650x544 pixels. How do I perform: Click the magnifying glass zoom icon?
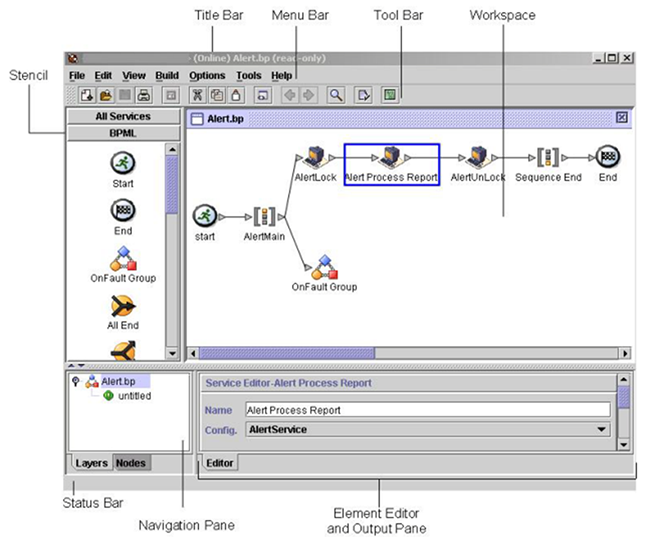click(337, 96)
